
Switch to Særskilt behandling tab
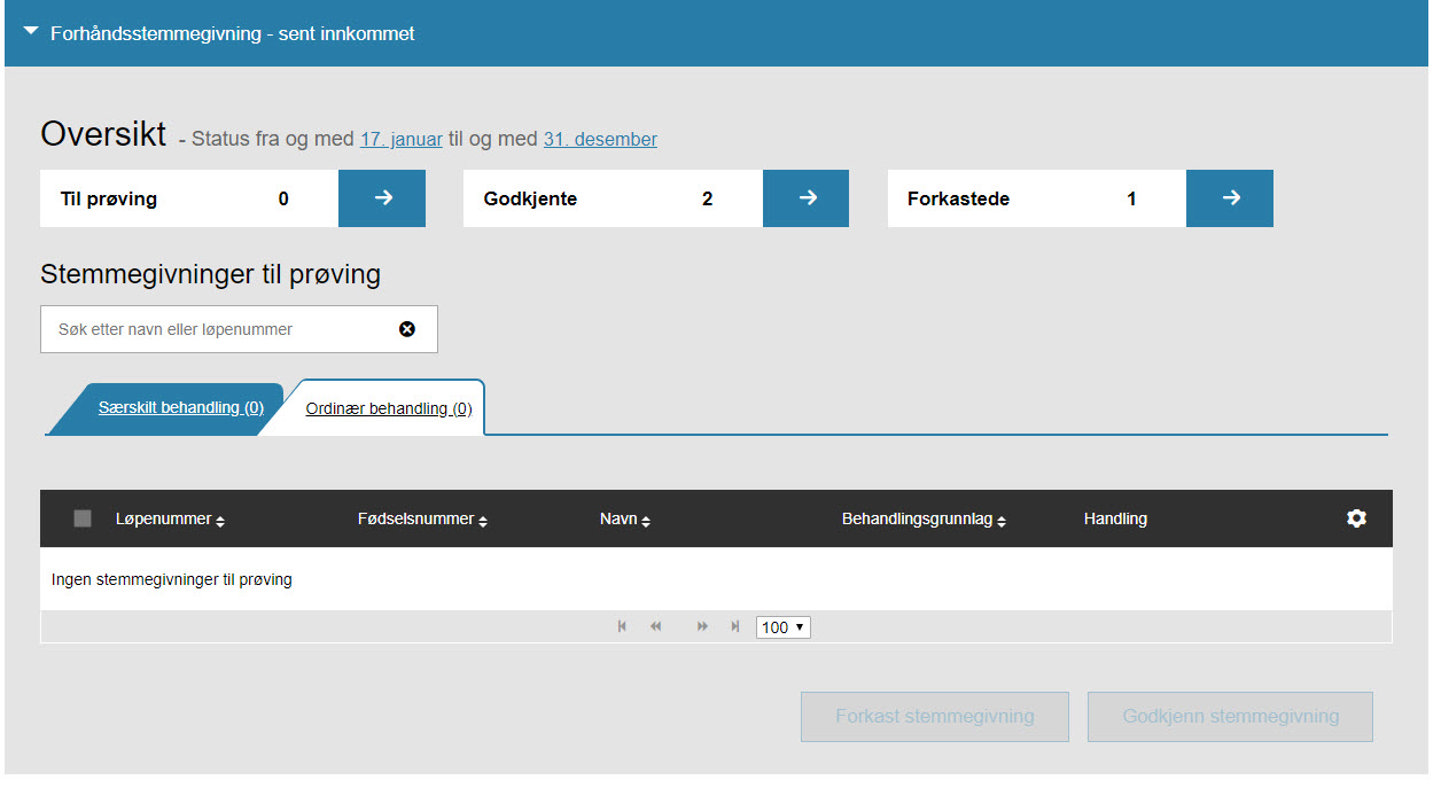coord(181,408)
